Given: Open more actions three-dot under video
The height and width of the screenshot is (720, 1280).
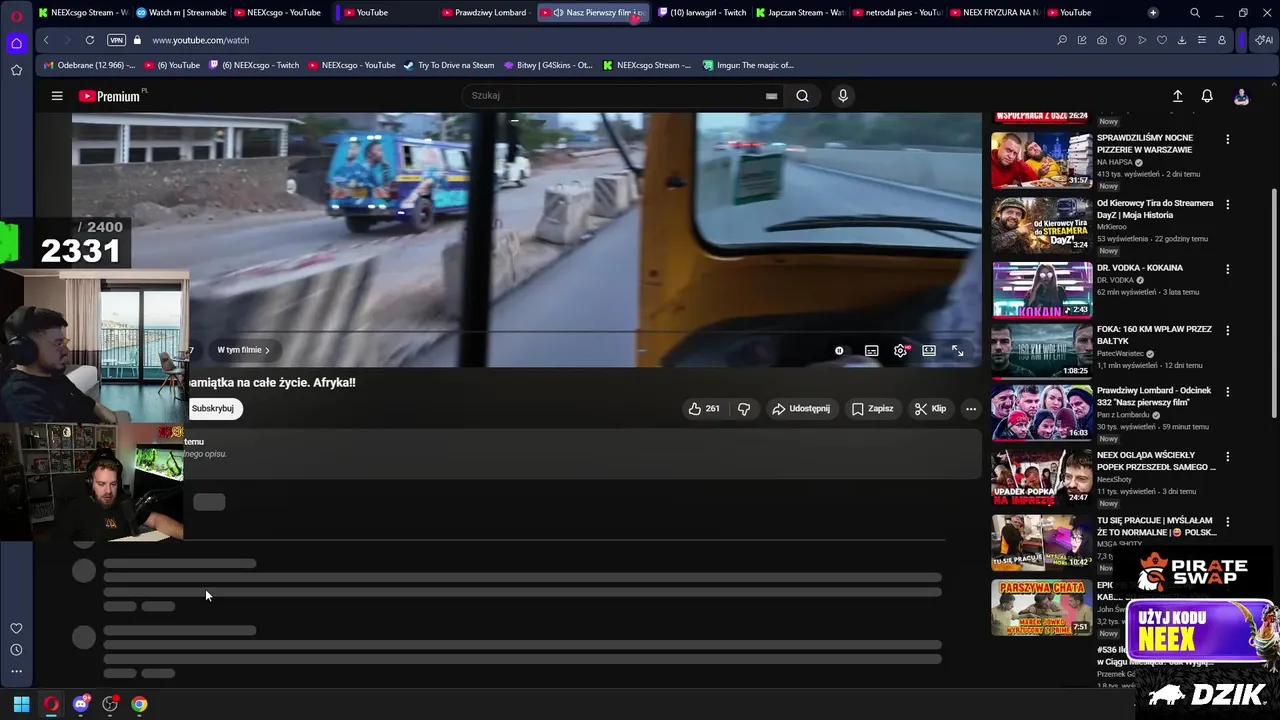Looking at the screenshot, I should click(x=970, y=408).
